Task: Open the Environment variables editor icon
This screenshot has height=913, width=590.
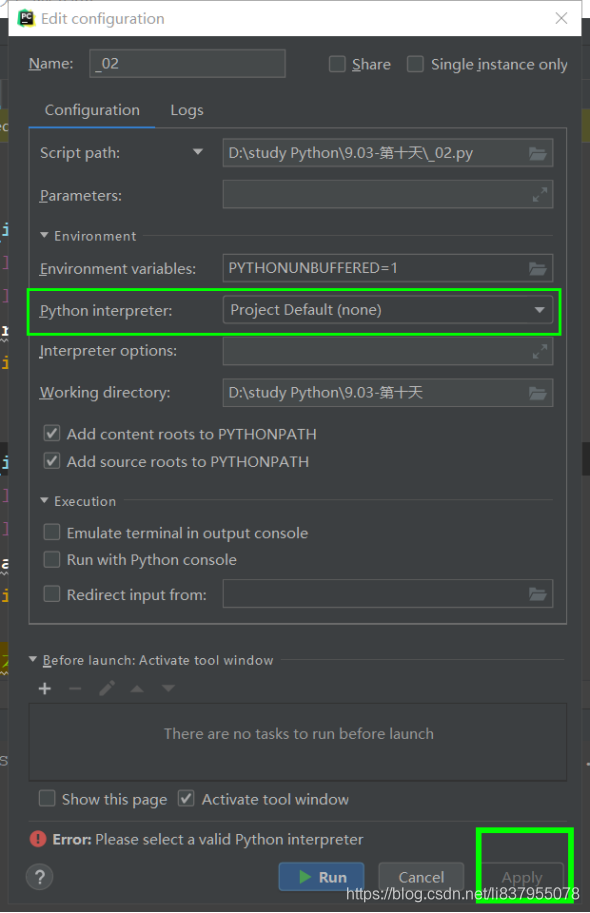Action: pos(537,268)
